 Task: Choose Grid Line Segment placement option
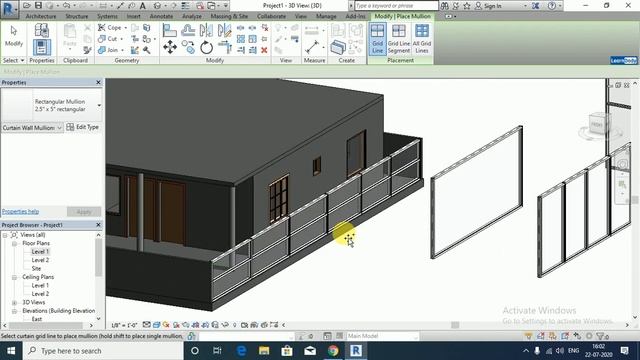coord(399,39)
